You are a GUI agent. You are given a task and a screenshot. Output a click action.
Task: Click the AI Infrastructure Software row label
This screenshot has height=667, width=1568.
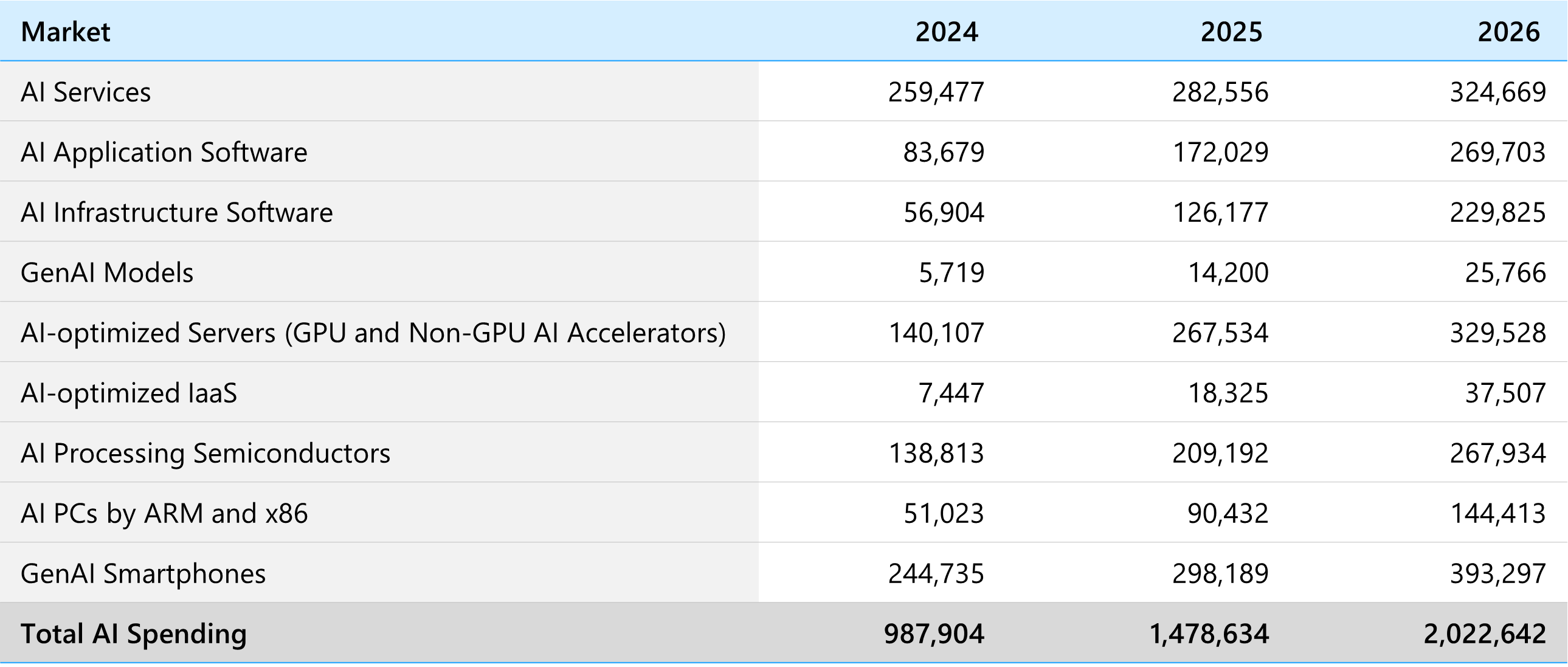click(177, 212)
